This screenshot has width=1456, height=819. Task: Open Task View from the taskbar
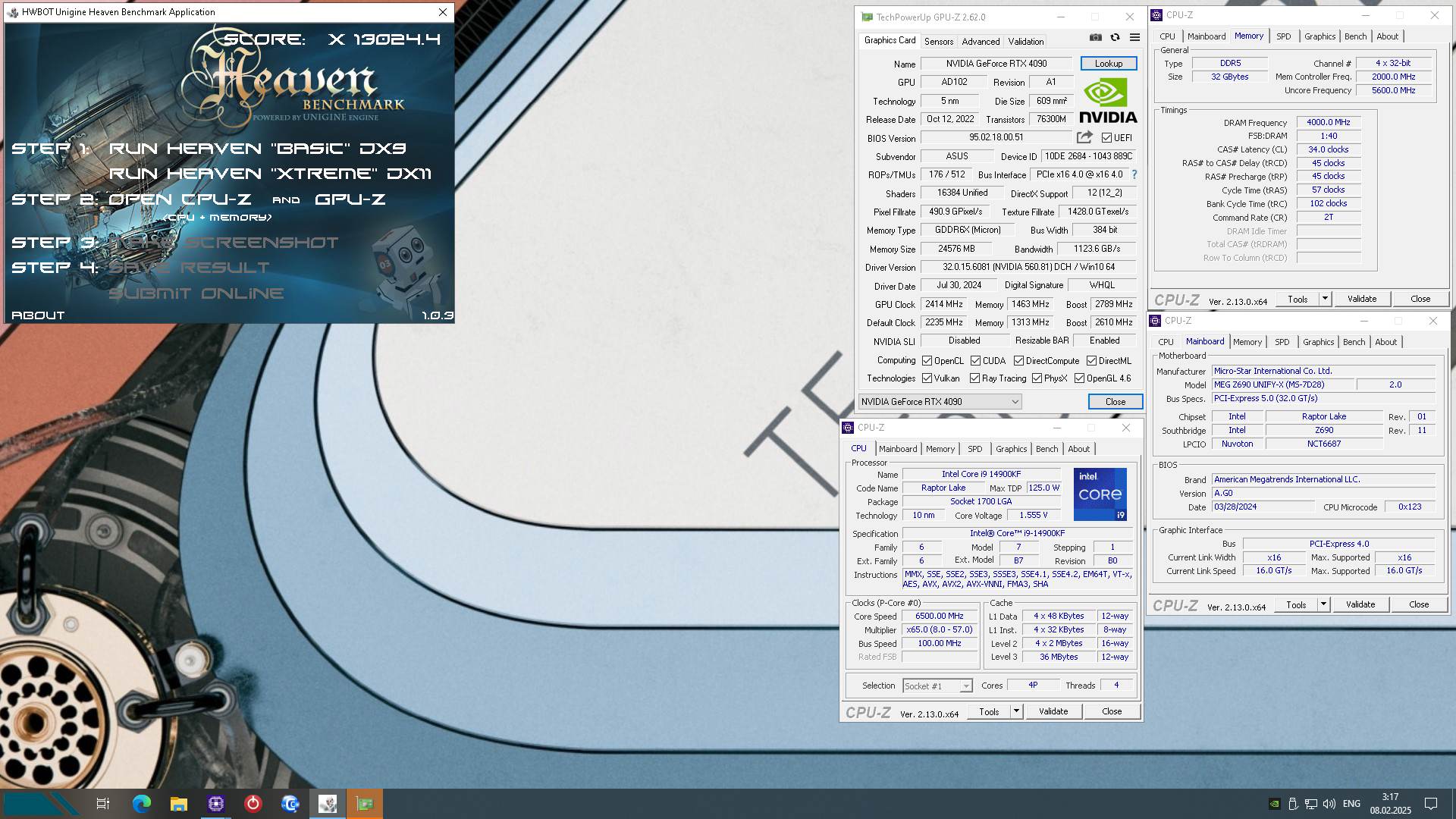[x=103, y=804]
